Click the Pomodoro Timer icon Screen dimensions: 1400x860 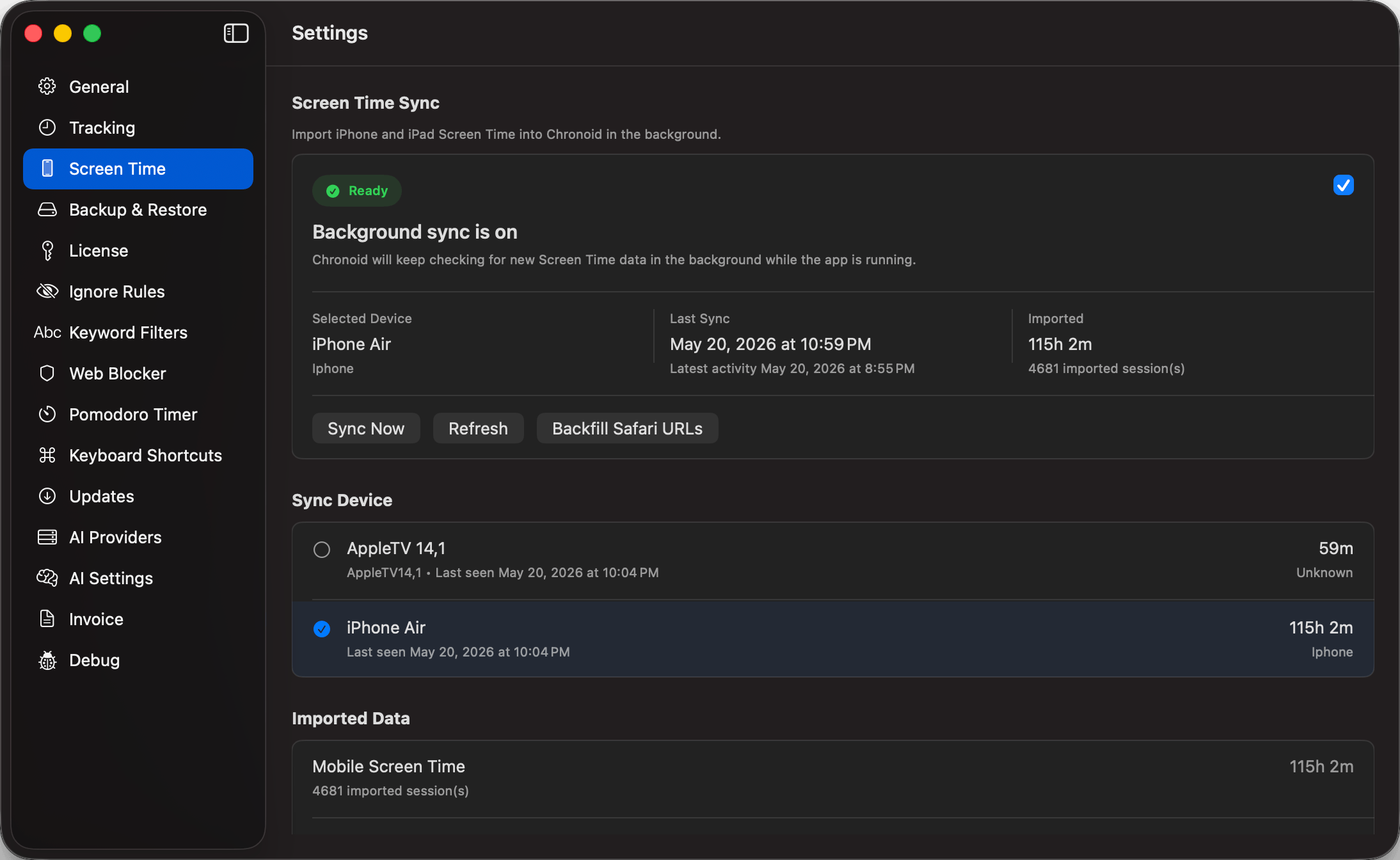[47, 414]
